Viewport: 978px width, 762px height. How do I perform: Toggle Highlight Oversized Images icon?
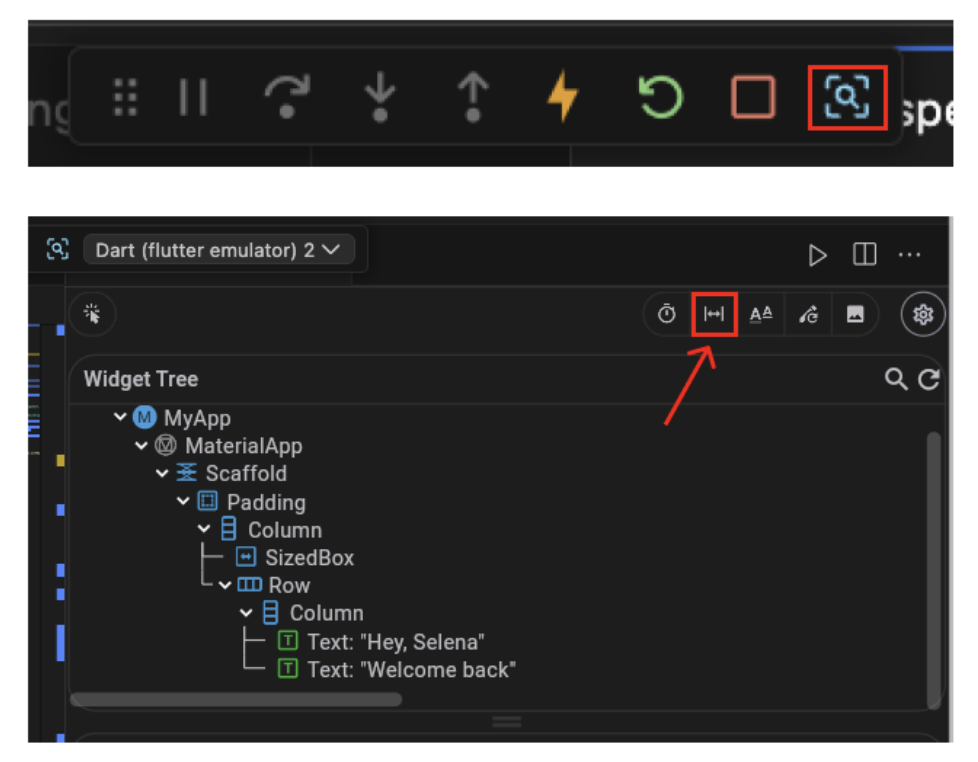coord(855,314)
